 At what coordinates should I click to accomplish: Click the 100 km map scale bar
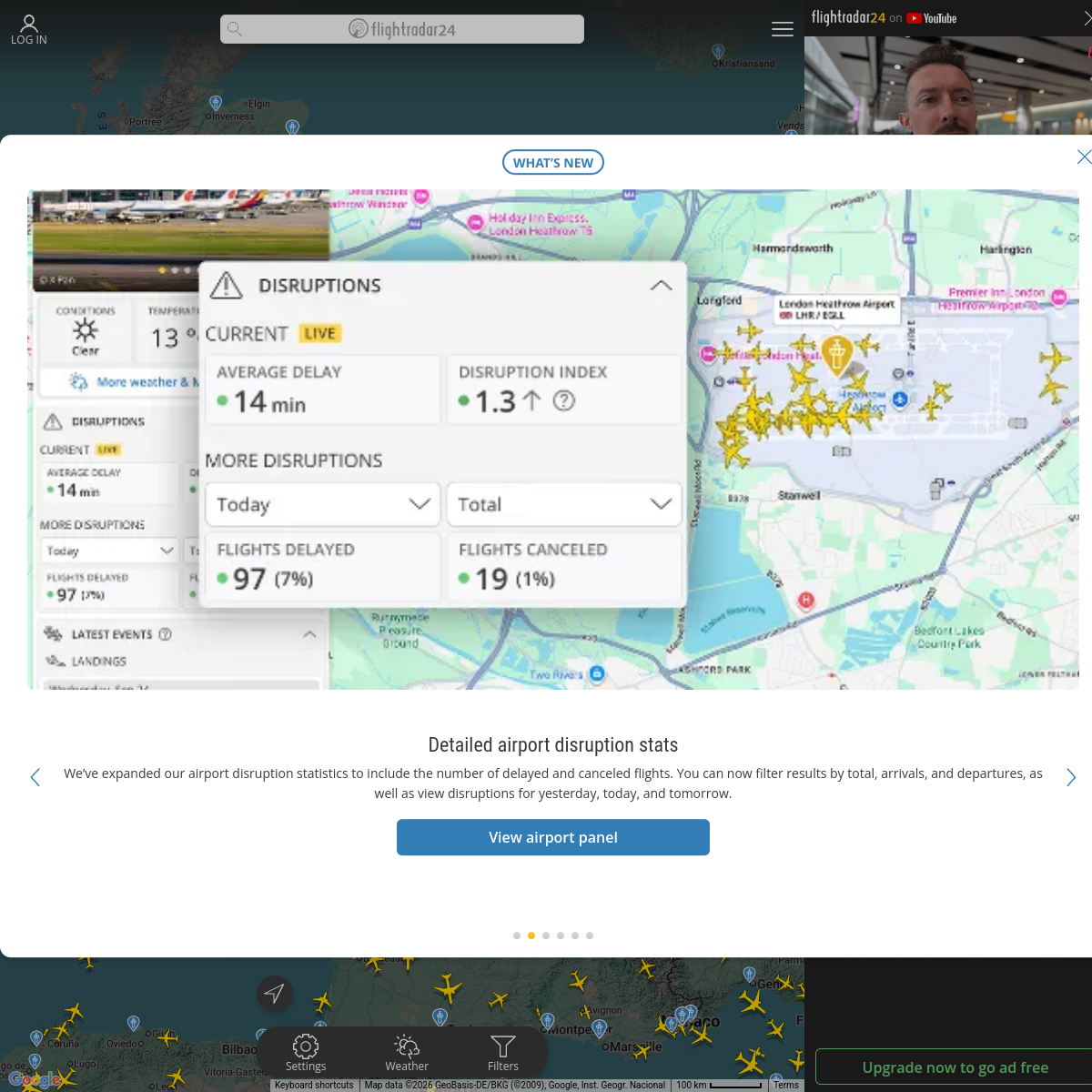click(717, 1084)
